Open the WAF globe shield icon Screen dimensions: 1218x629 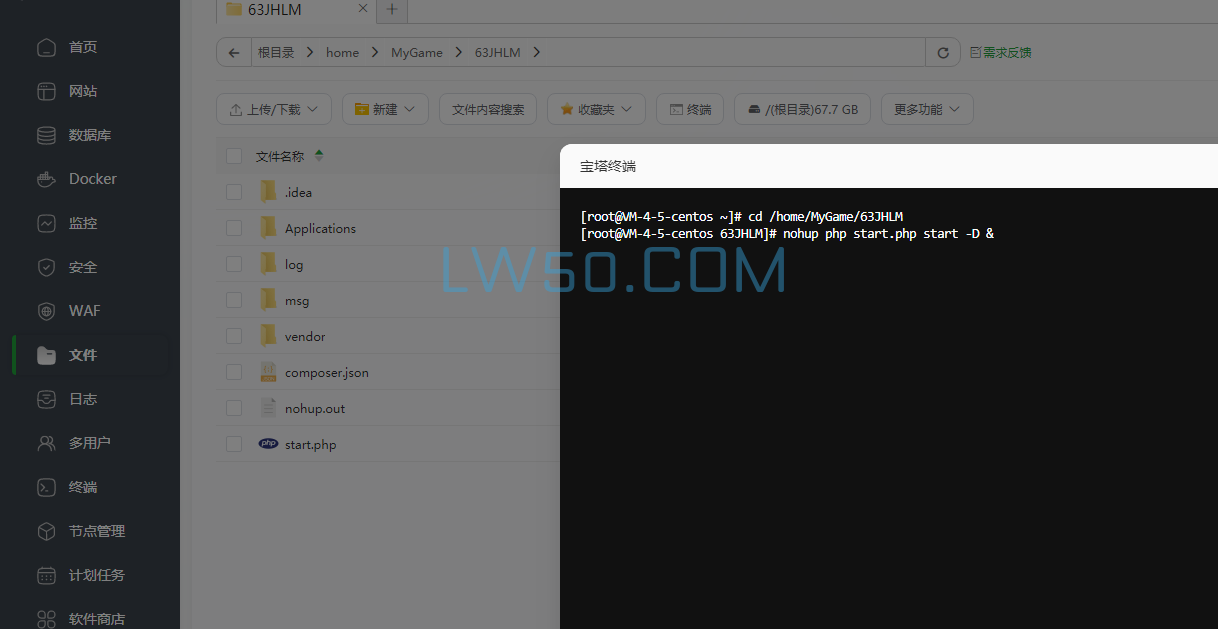(x=46, y=311)
